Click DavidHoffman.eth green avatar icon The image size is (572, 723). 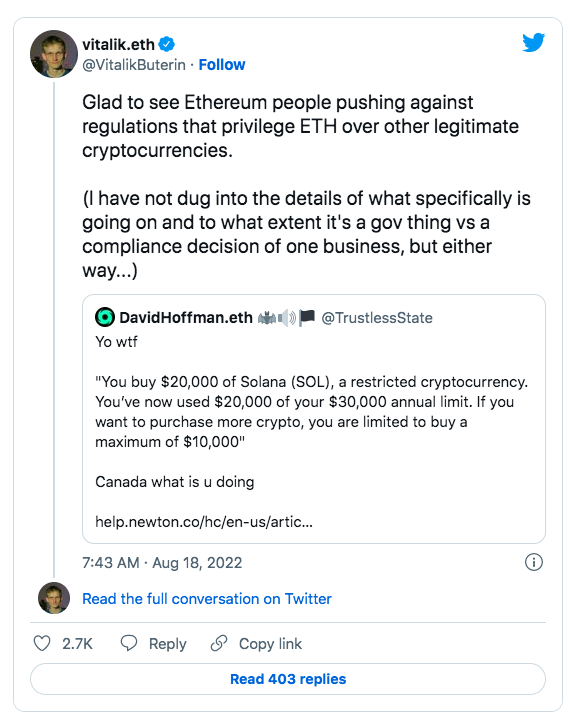(105, 317)
